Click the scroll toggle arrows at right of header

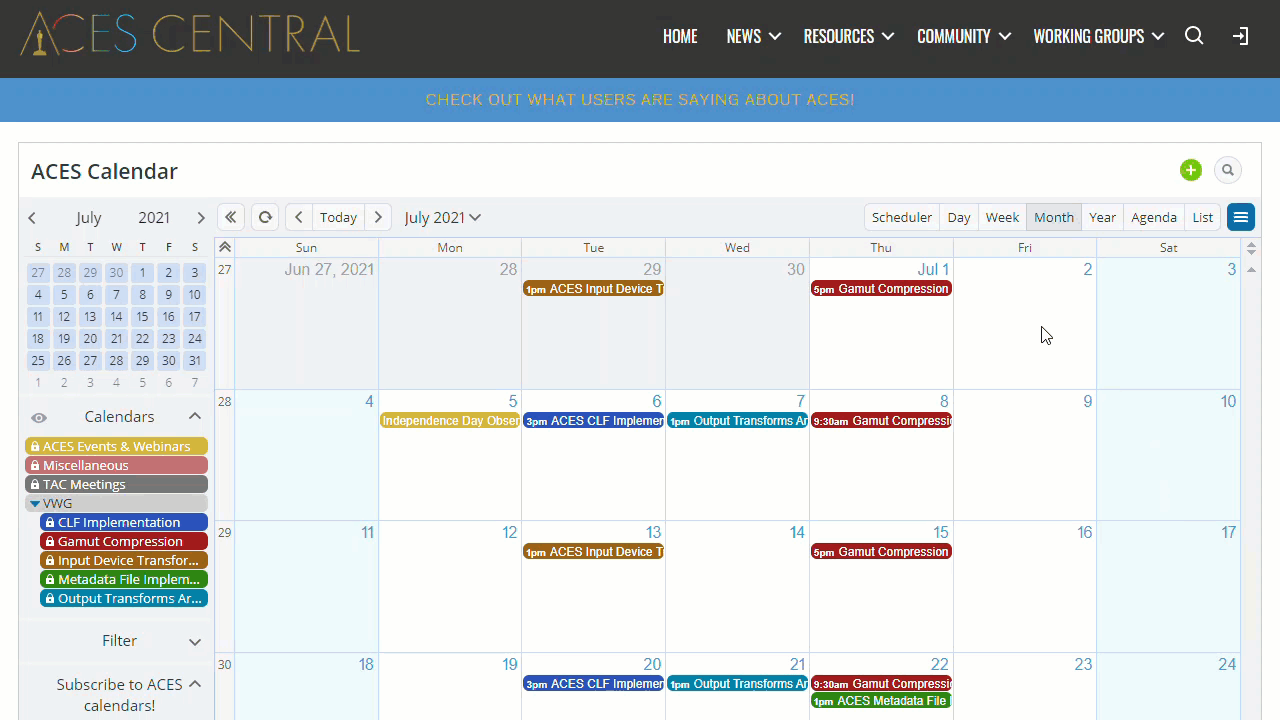click(x=1250, y=248)
